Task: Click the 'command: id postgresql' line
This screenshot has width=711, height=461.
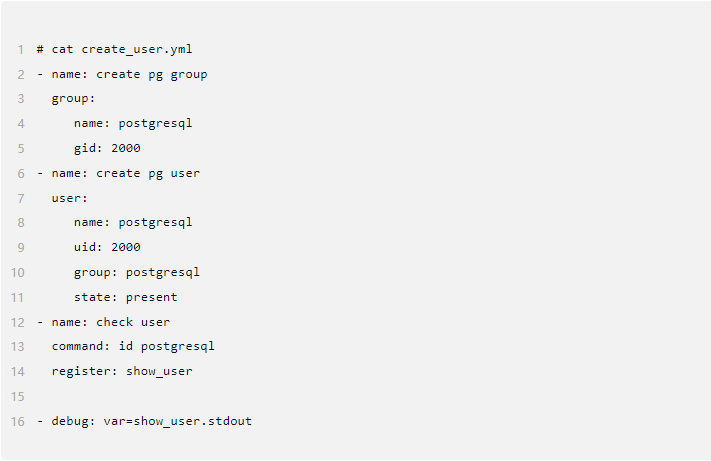Action: point(133,346)
